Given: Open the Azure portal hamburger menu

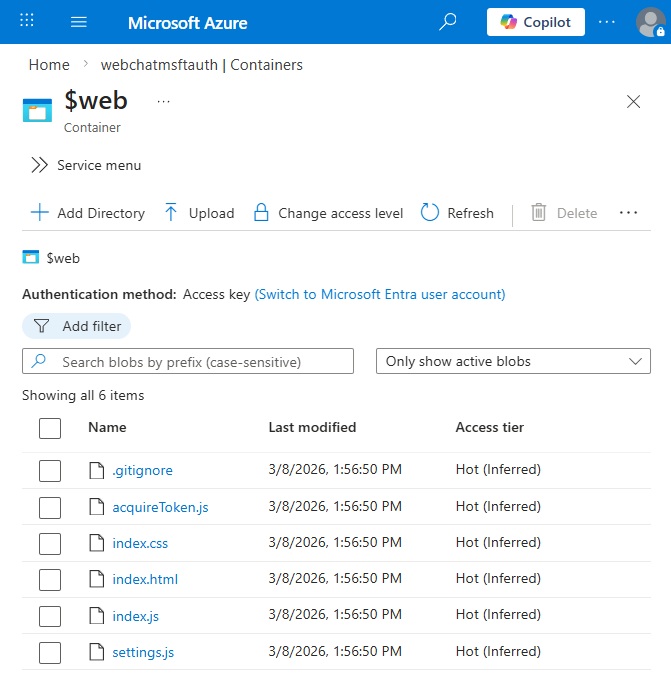Looking at the screenshot, I should coord(80,22).
